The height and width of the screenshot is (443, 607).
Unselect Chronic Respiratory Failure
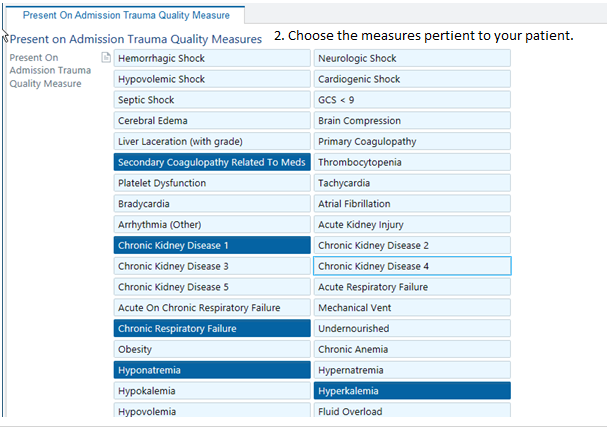(x=211, y=328)
